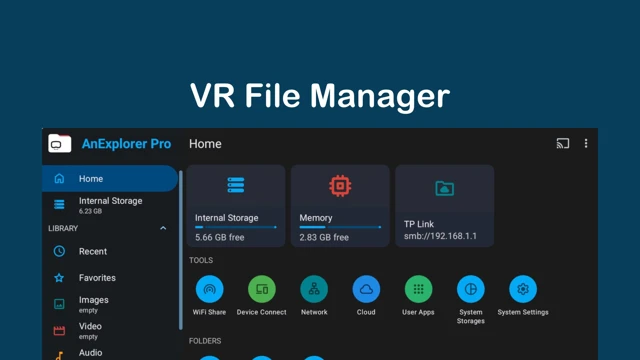
Task: Click the AnExplorer Pro app logo
Action: 60,143
